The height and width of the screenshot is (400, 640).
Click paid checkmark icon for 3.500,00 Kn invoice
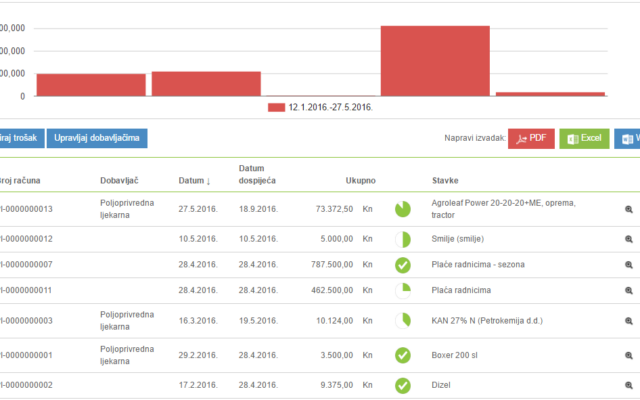[402, 355]
